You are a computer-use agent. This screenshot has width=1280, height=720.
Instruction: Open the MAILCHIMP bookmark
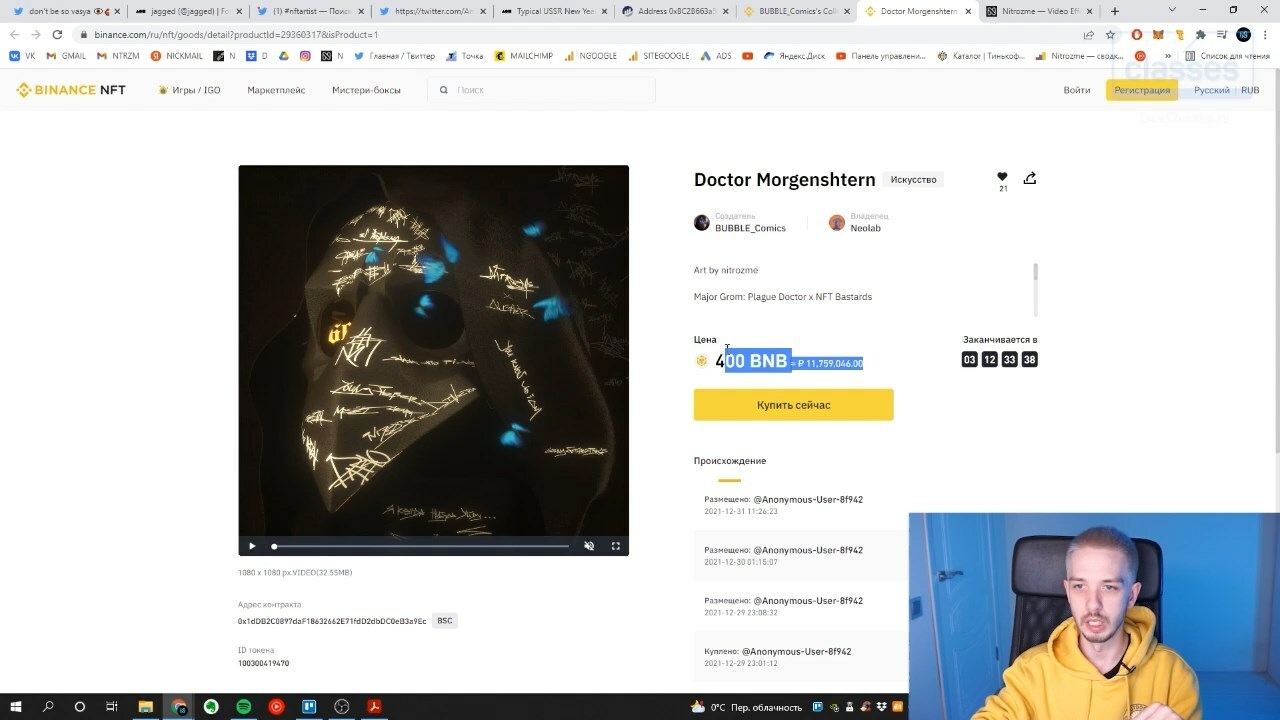tap(524, 56)
